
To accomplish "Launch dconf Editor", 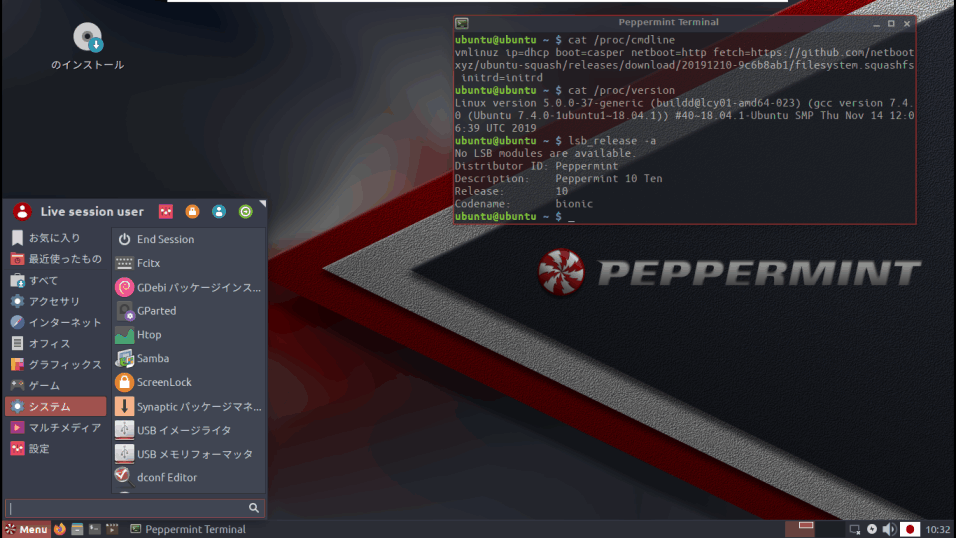I will coord(188,477).
